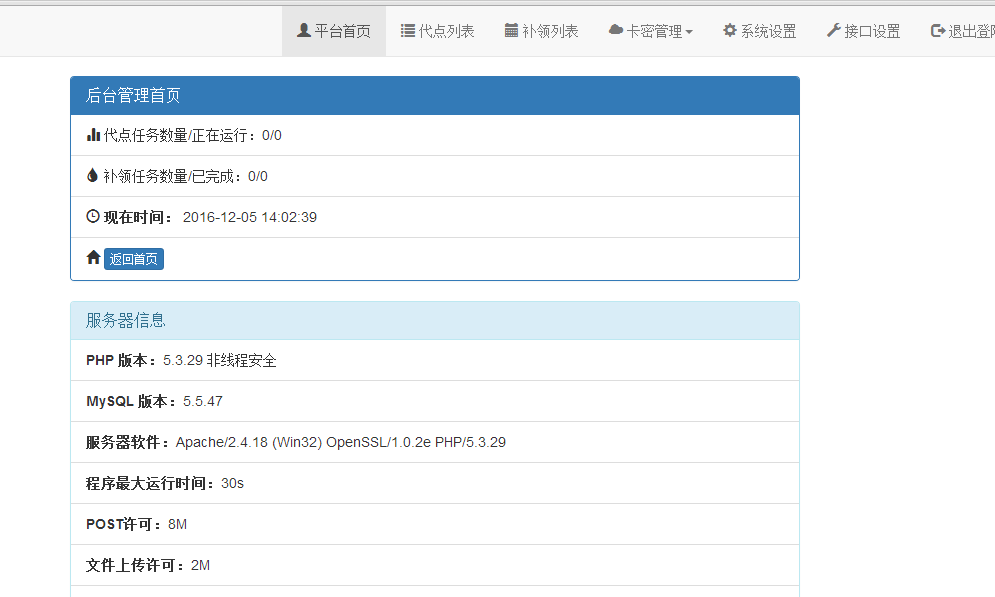This screenshot has height=597, width=995.
Task: Click the 返回首页 button
Action: 134,259
